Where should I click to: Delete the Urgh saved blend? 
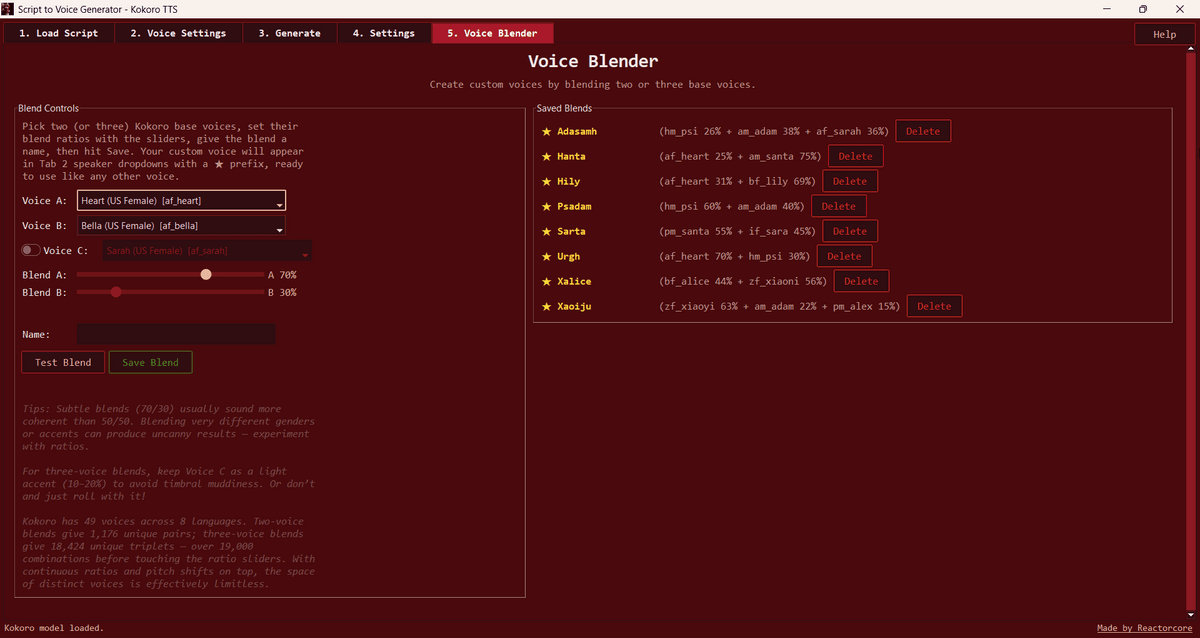[844, 256]
